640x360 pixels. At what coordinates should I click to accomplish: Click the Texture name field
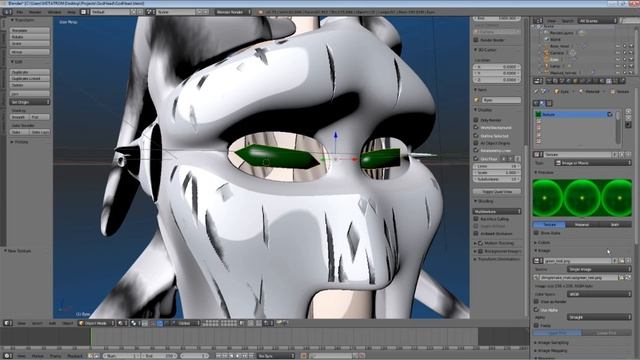coord(578,155)
